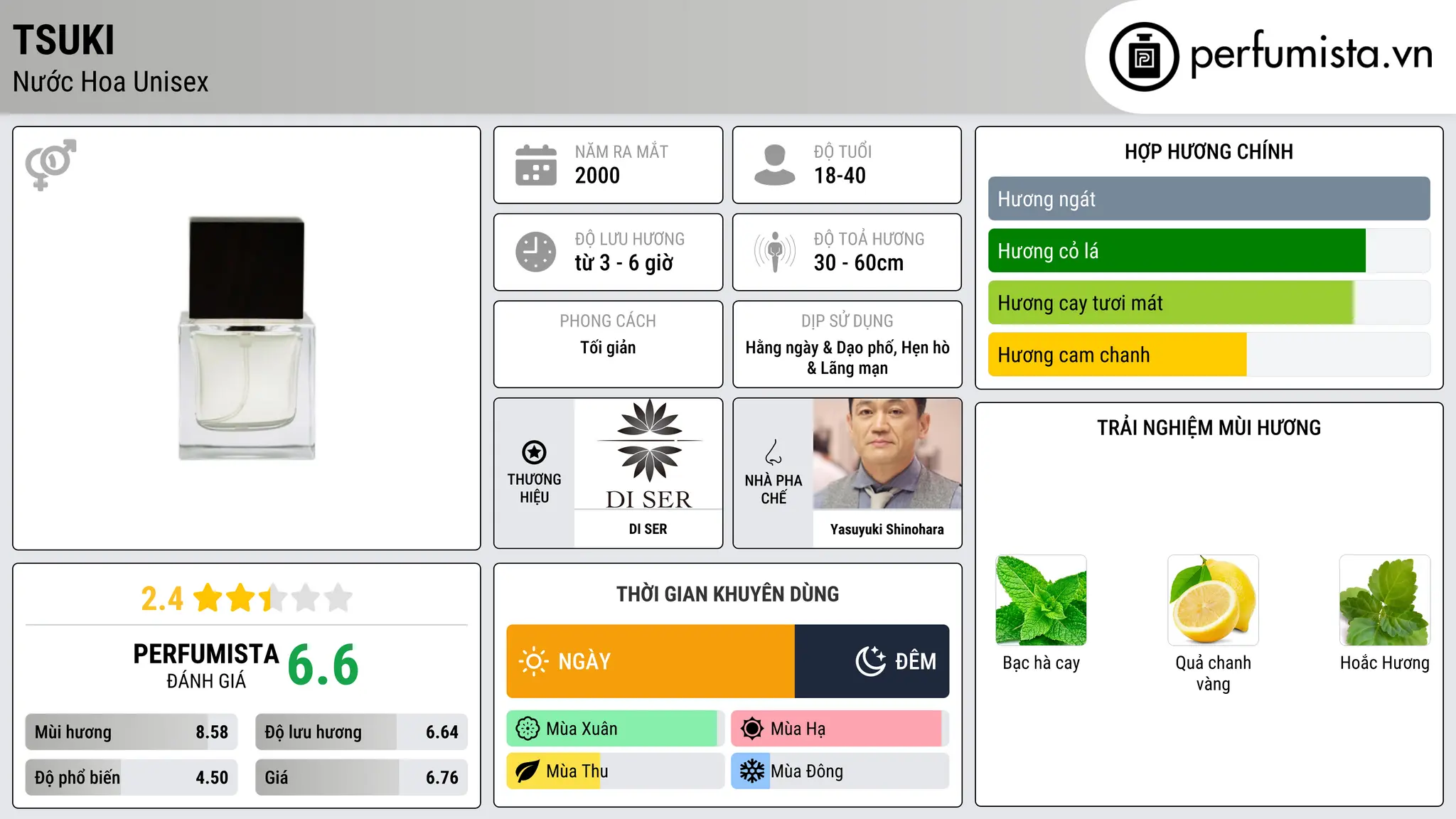Click the Yasuyuki Shinohara portrait photo
1456x819 pixels.
coord(887,454)
